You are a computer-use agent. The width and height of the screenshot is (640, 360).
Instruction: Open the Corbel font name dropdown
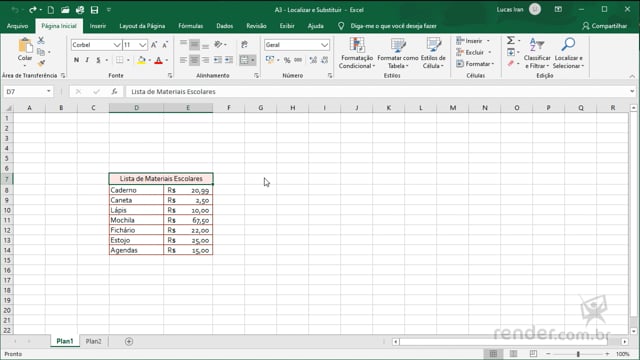point(117,45)
